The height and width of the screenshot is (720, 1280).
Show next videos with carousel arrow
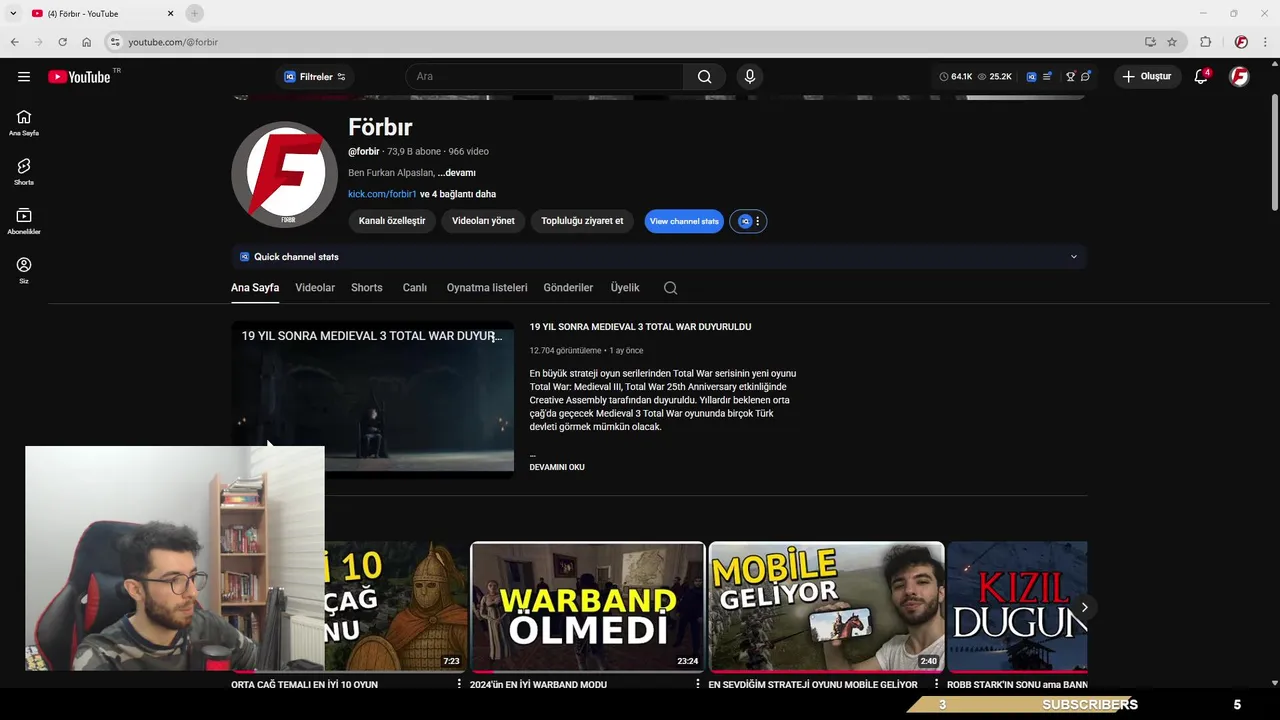point(1084,607)
